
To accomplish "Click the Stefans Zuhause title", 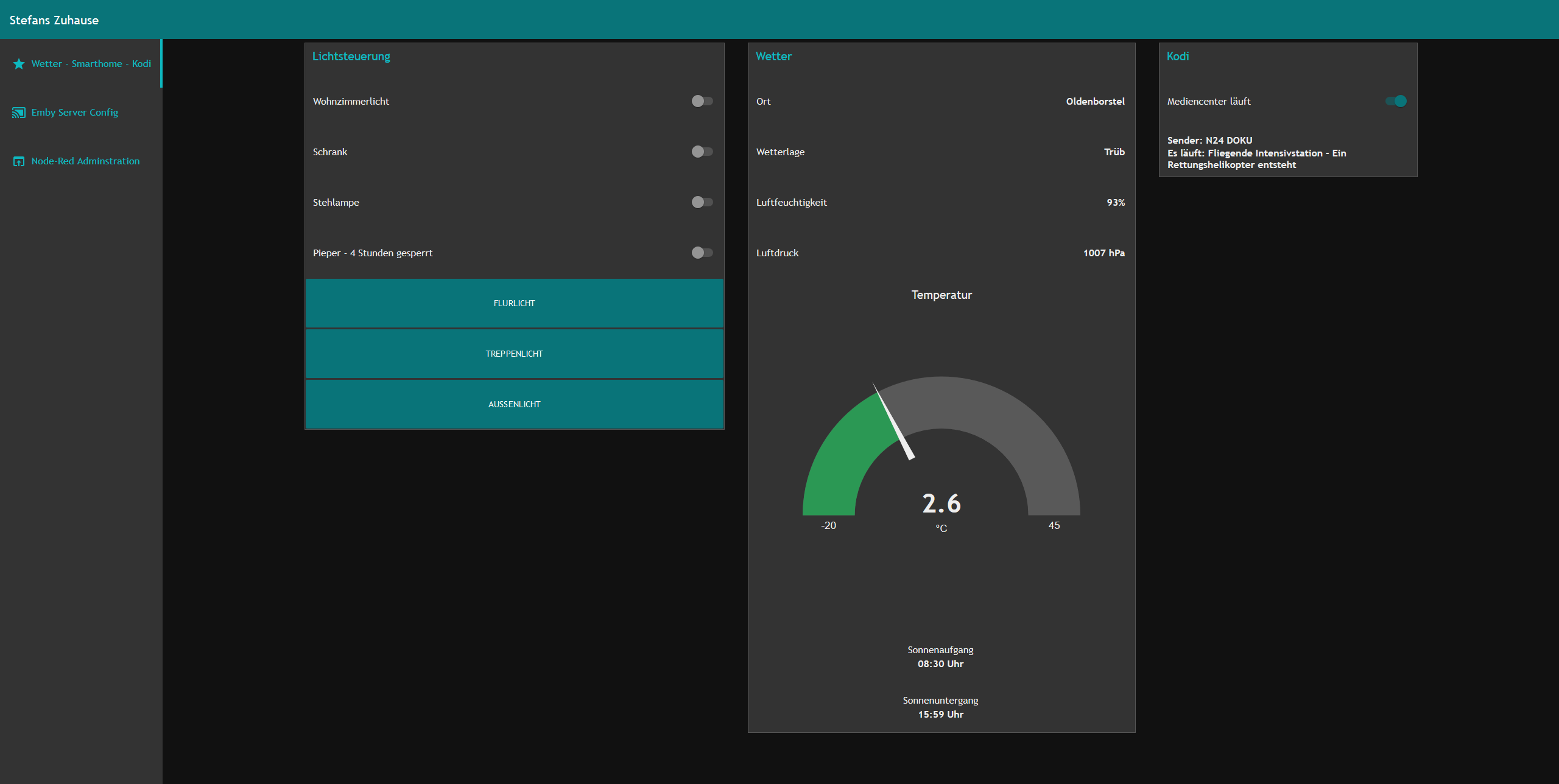I will 54,20.
